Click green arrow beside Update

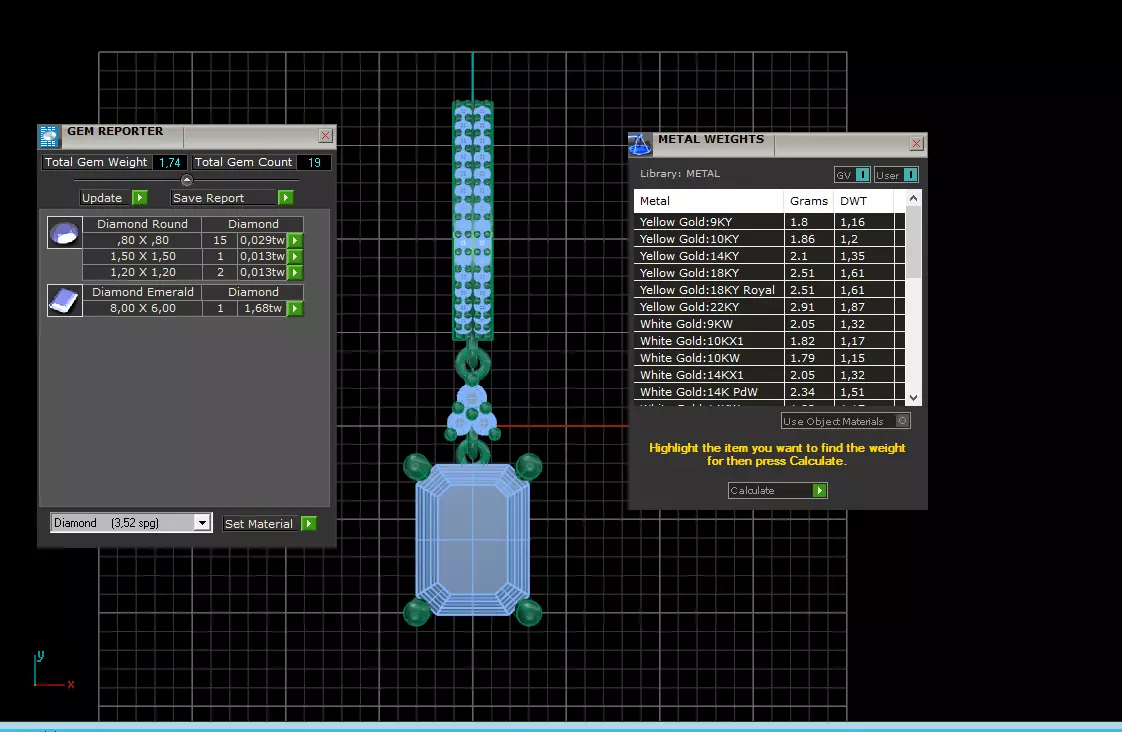click(x=140, y=197)
